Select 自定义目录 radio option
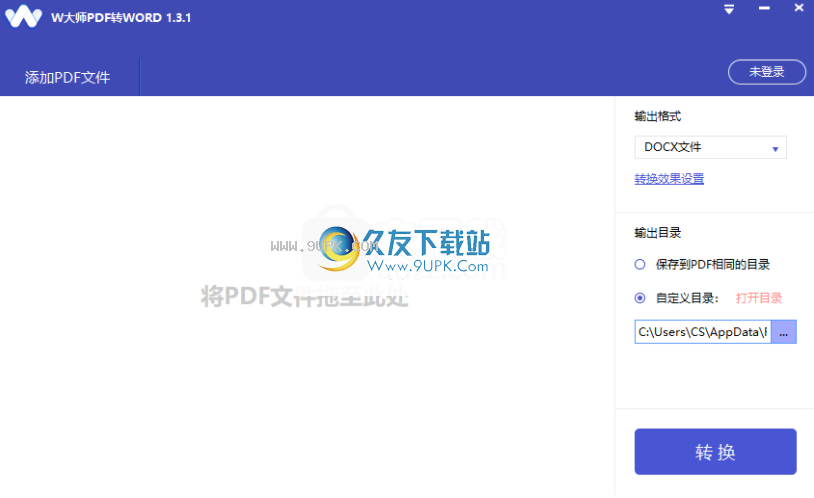The width and height of the screenshot is (814, 498). pyautogui.click(x=640, y=298)
